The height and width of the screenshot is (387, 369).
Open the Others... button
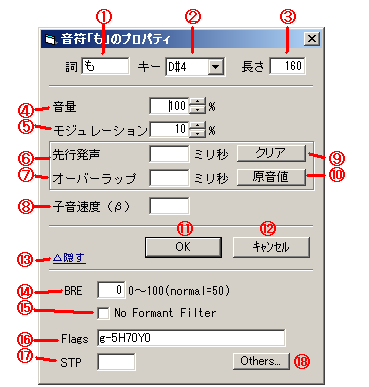(261, 361)
